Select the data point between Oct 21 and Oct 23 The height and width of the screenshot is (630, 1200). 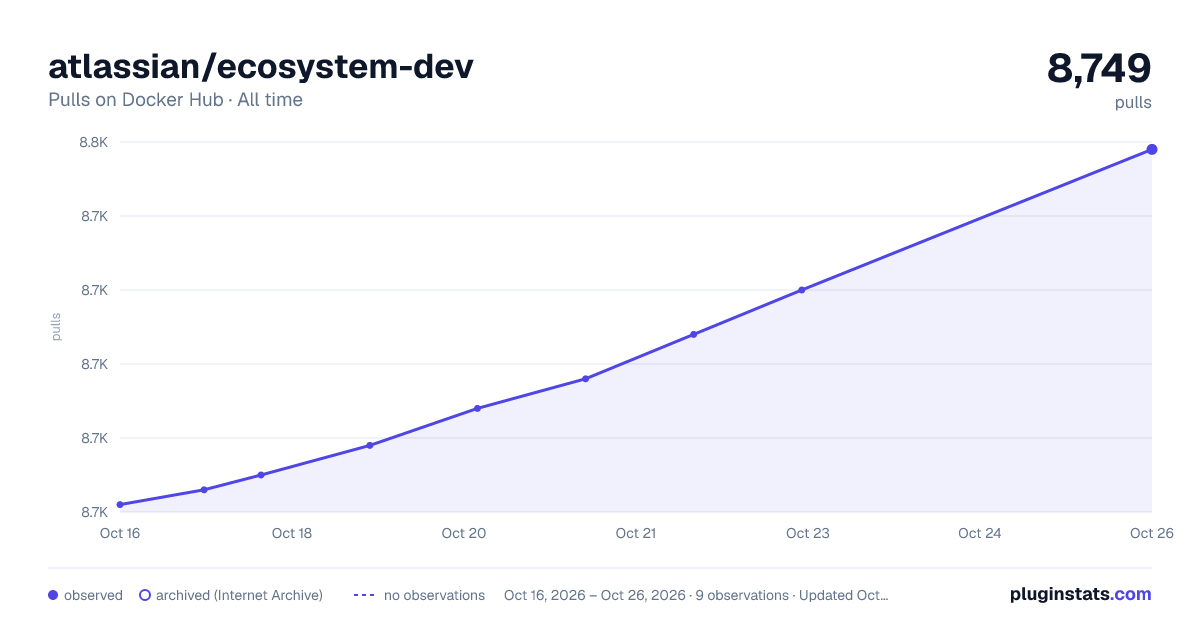pyautogui.click(x=694, y=334)
